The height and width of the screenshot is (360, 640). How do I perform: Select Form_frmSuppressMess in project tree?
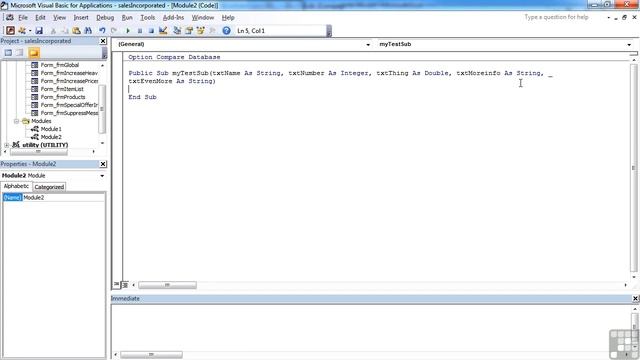(x=69, y=113)
